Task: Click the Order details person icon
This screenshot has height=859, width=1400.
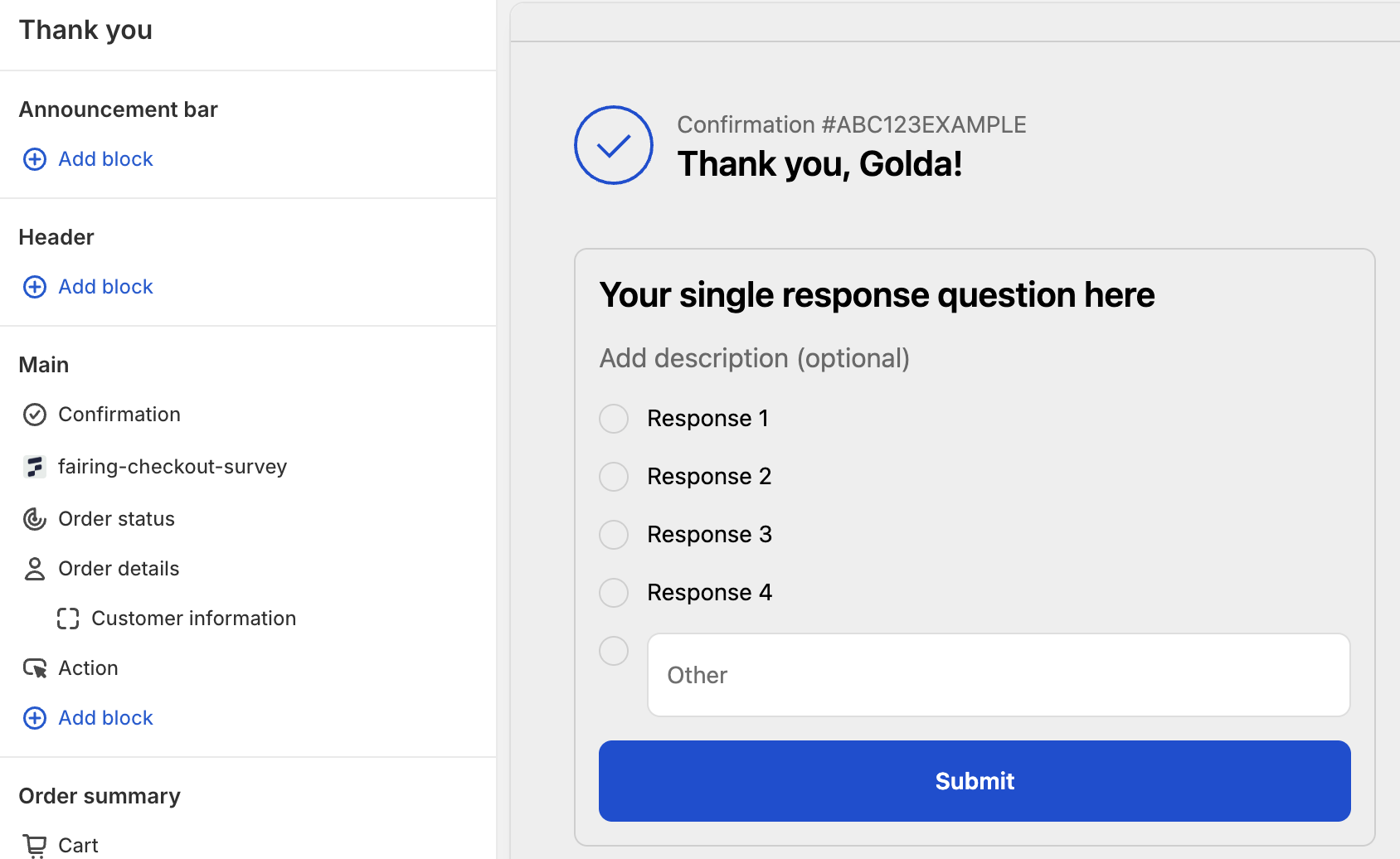Action: coord(35,569)
